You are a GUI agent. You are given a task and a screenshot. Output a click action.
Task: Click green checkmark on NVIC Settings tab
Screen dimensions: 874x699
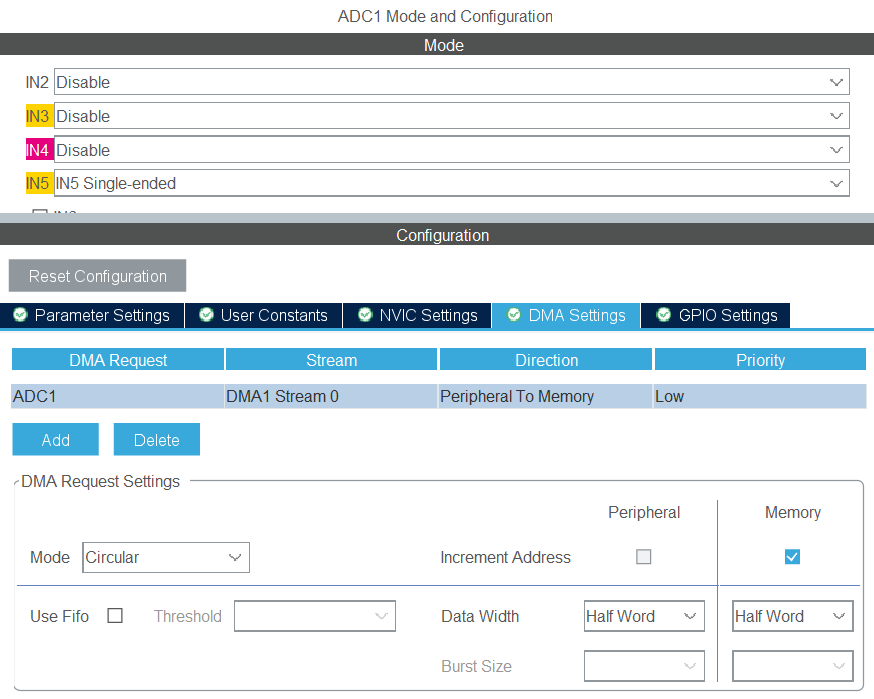(x=365, y=315)
